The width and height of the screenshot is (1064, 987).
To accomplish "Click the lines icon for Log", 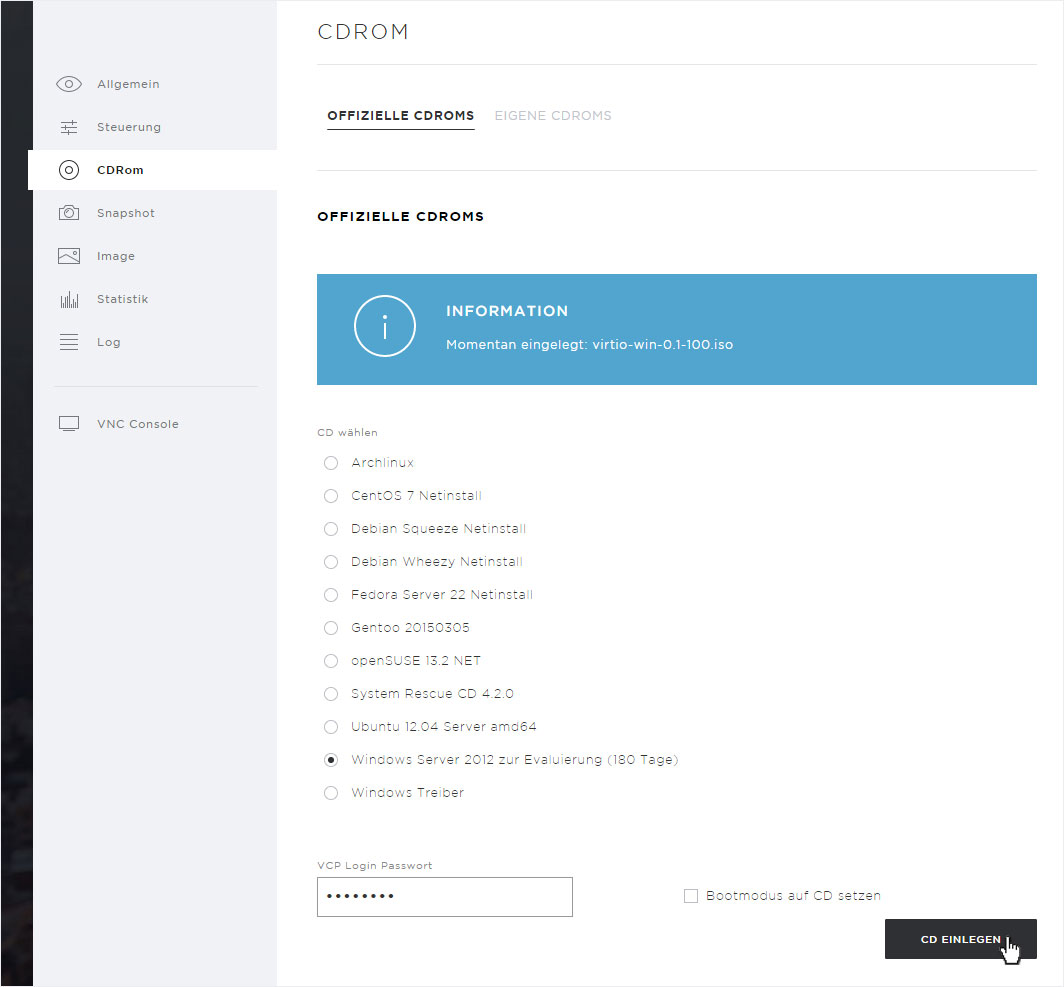I will [x=68, y=342].
